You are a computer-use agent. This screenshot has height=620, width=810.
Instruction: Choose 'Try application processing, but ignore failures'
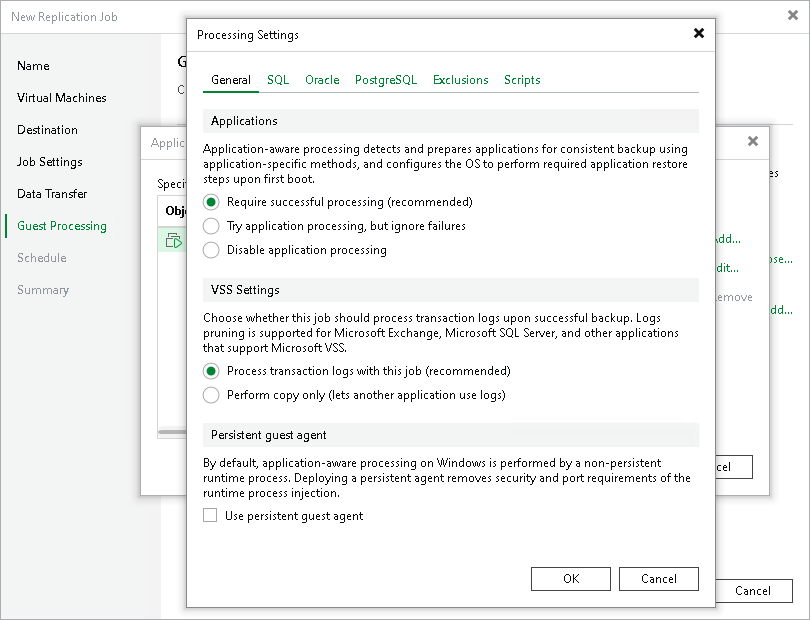point(210,226)
